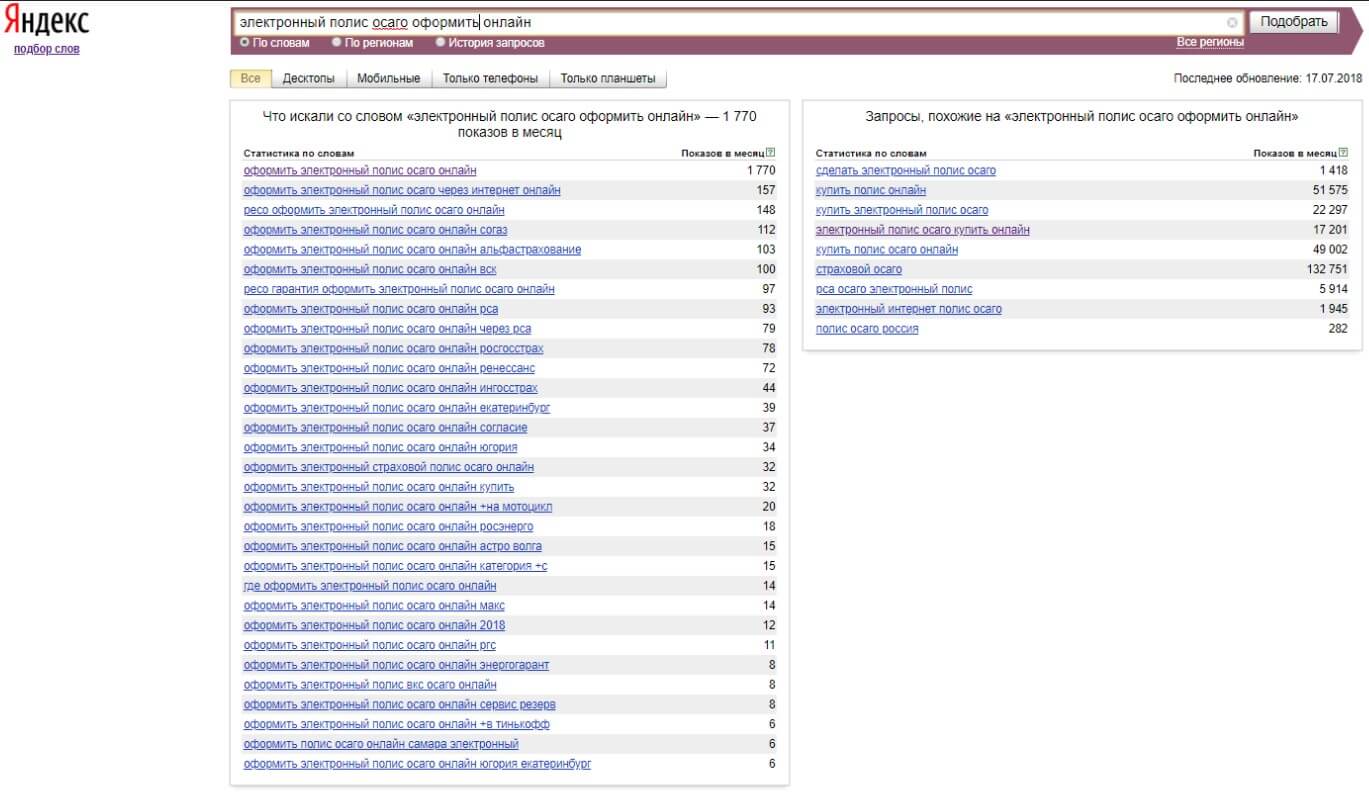Click the 51 575 impressions value
The width and height of the screenshot is (1369, 793).
1330,190
